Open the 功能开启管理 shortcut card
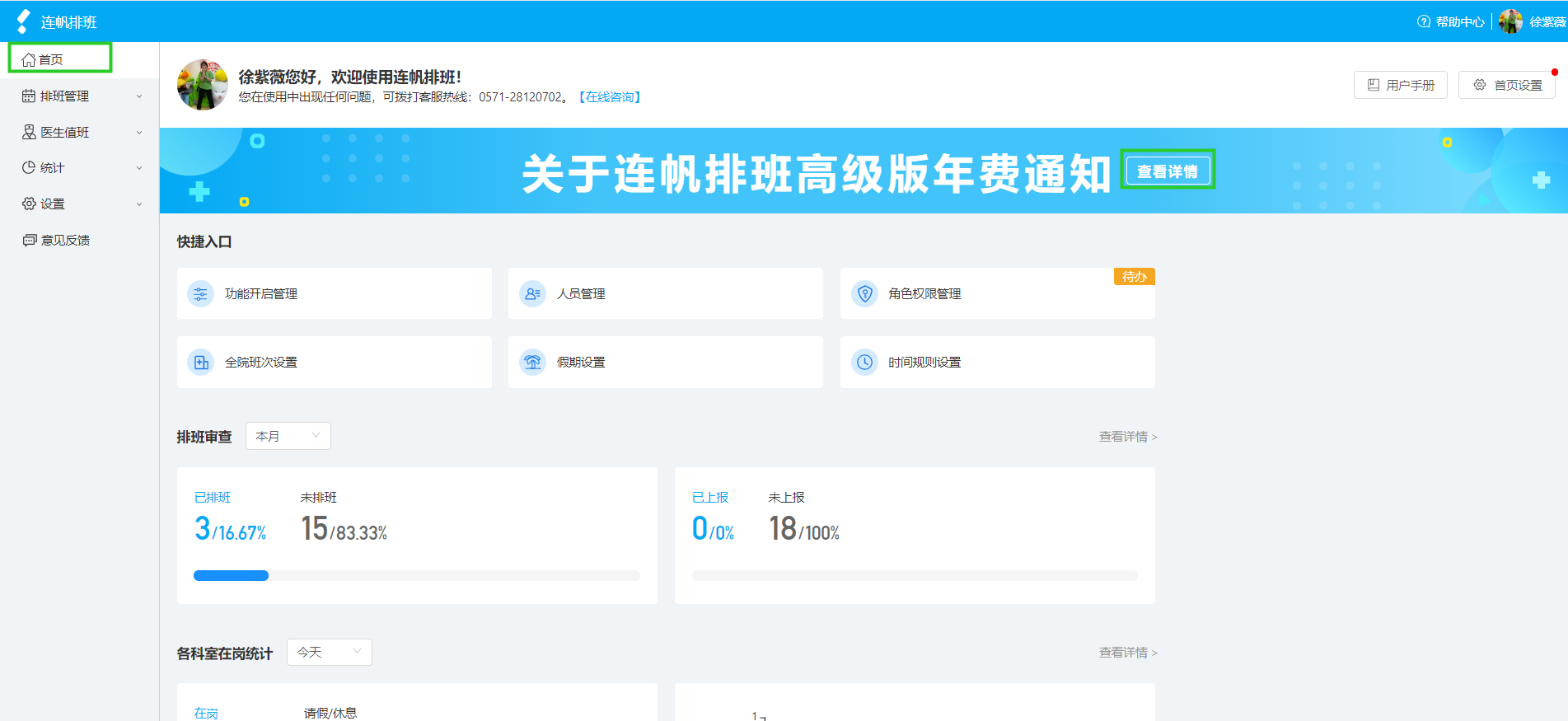The width and height of the screenshot is (1568, 721). 335,293
